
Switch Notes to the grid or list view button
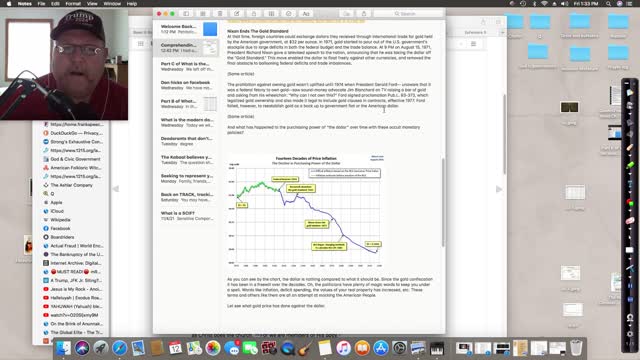(x=203, y=13)
